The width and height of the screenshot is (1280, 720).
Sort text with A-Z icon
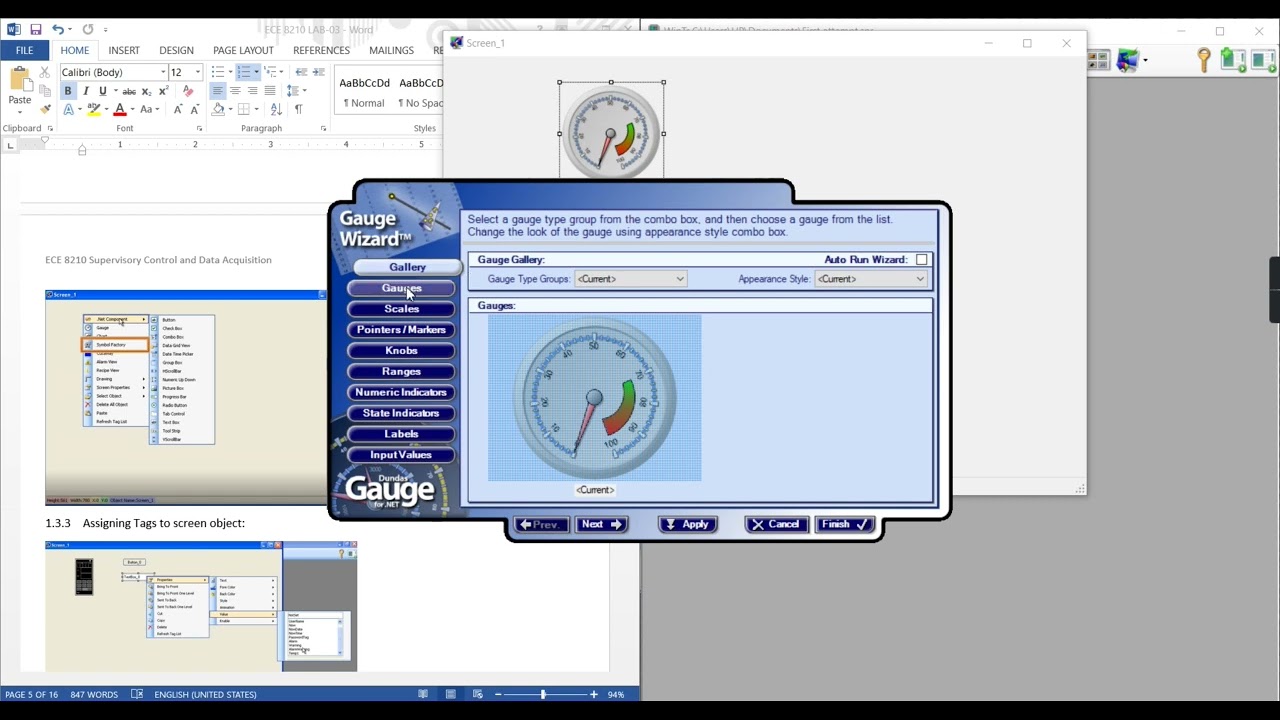[277, 109]
